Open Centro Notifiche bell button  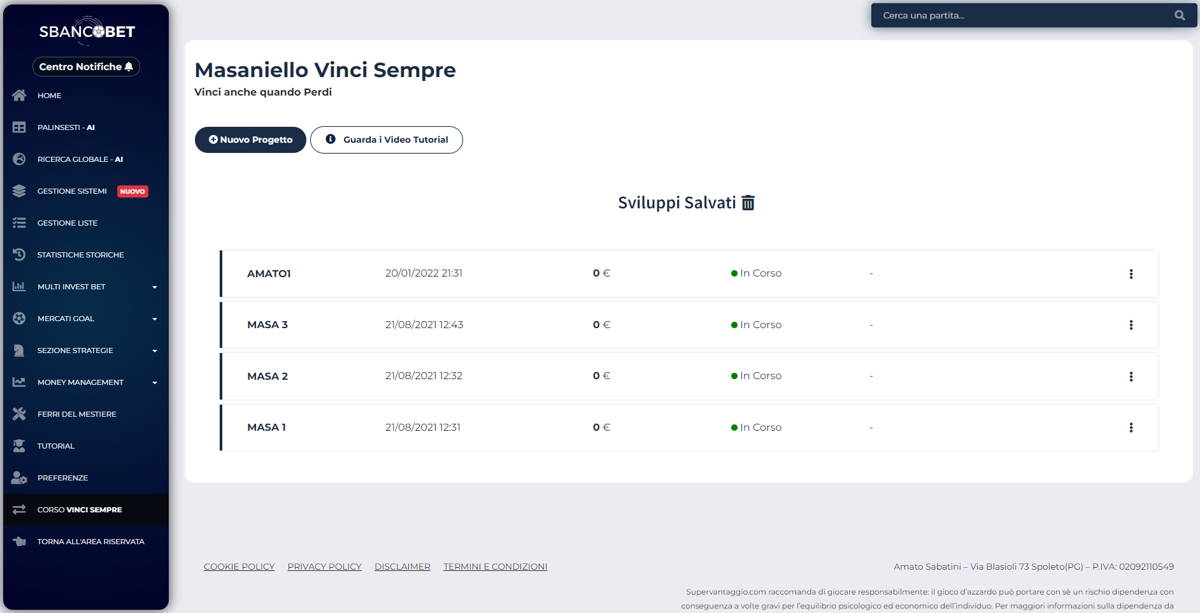click(86, 67)
